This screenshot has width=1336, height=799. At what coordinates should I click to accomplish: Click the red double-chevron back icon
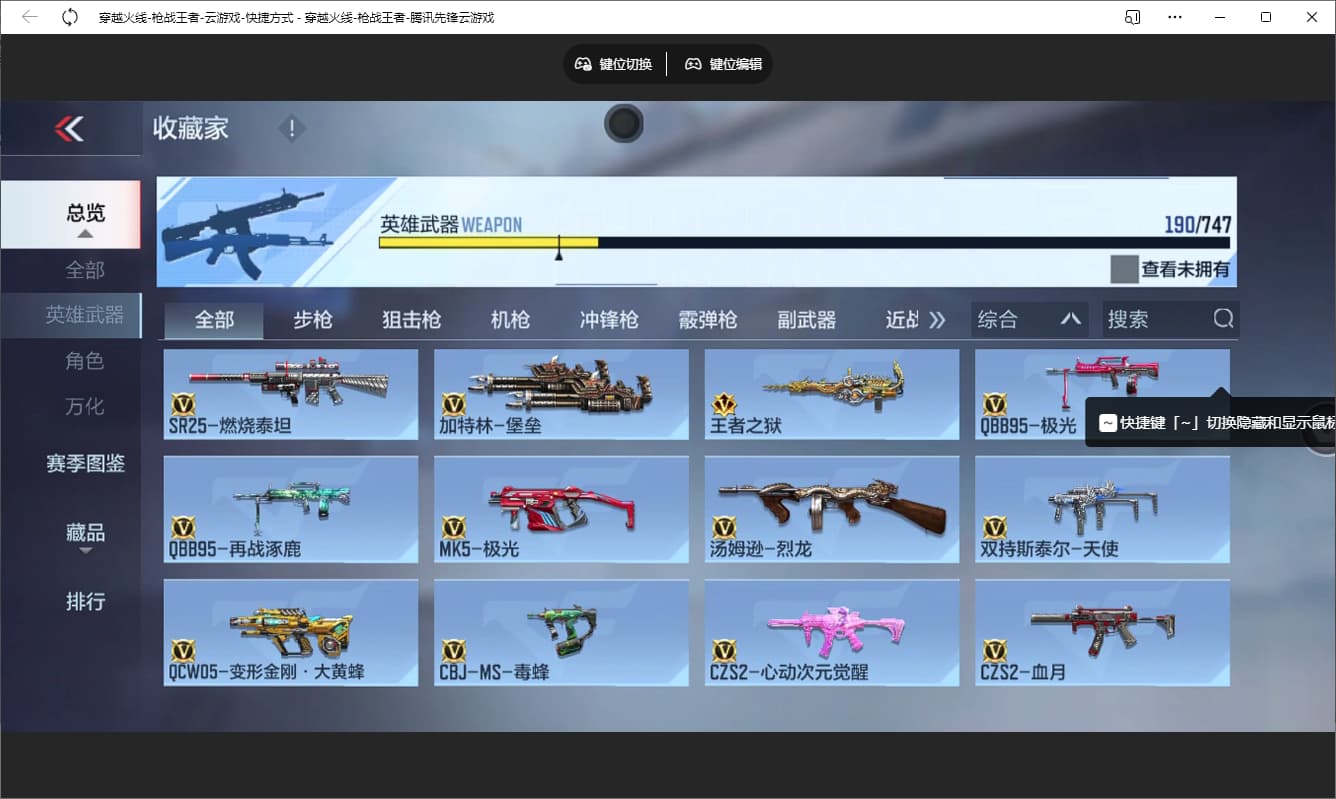(69, 128)
